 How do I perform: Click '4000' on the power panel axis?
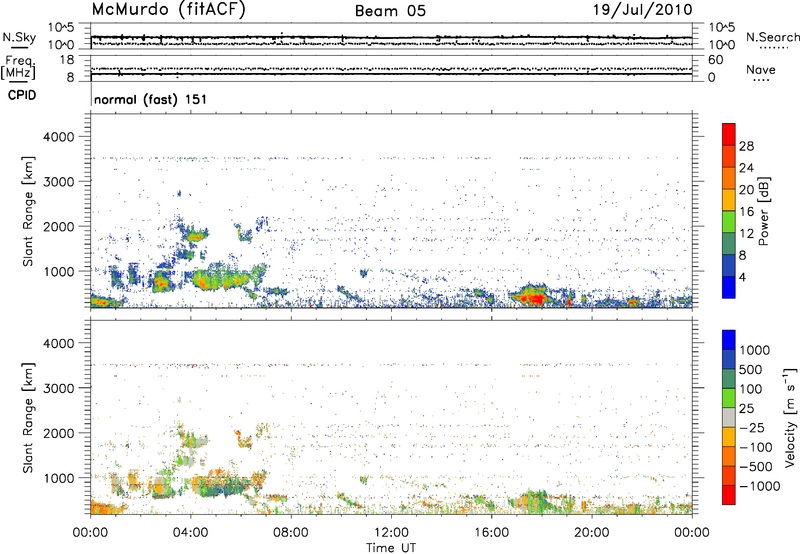tap(59, 137)
